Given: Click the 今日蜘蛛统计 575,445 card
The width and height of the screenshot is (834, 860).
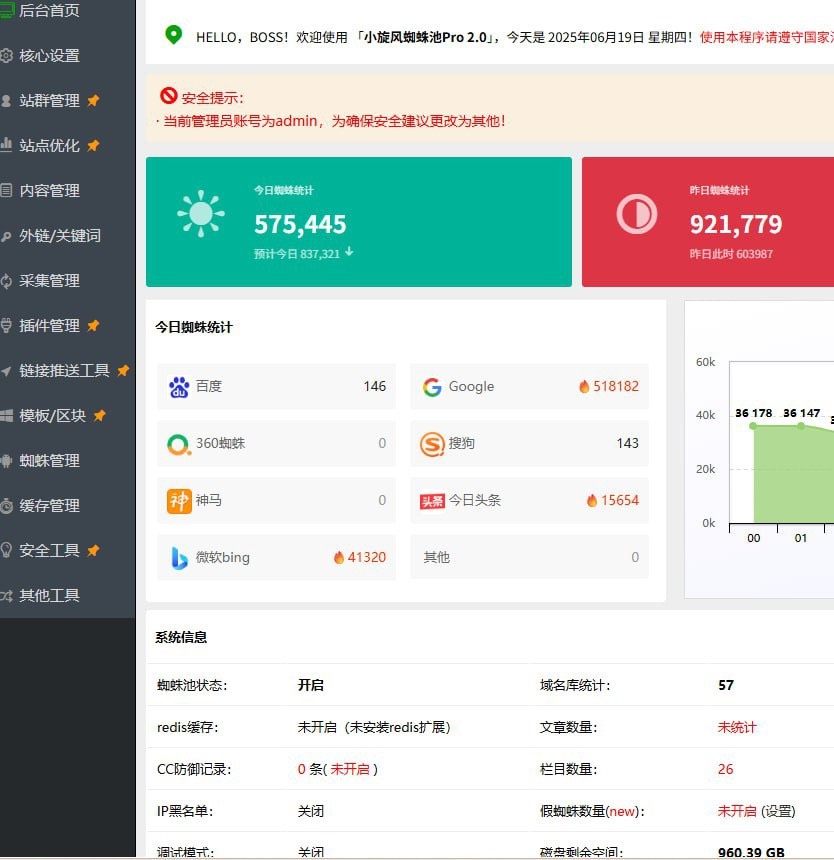Looking at the screenshot, I should coord(359,222).
